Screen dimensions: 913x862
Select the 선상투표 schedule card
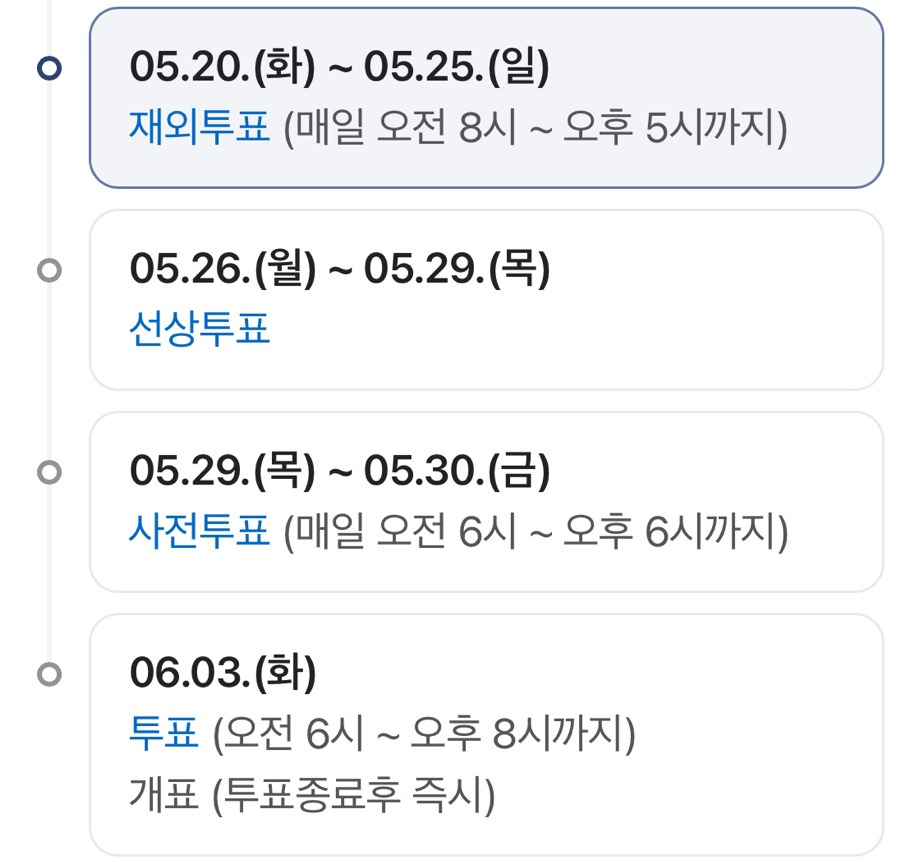(x=486, y=300)
